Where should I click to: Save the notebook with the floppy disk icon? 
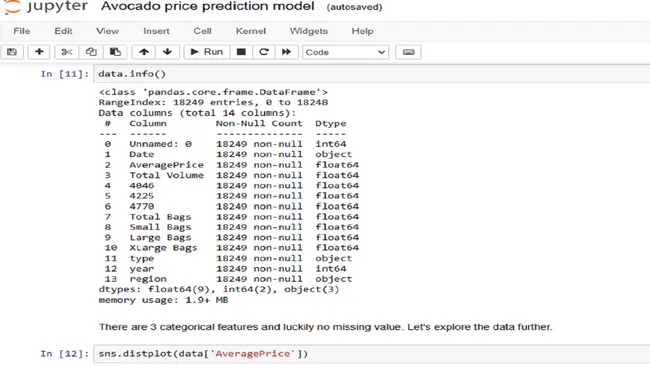pos(12,52)
